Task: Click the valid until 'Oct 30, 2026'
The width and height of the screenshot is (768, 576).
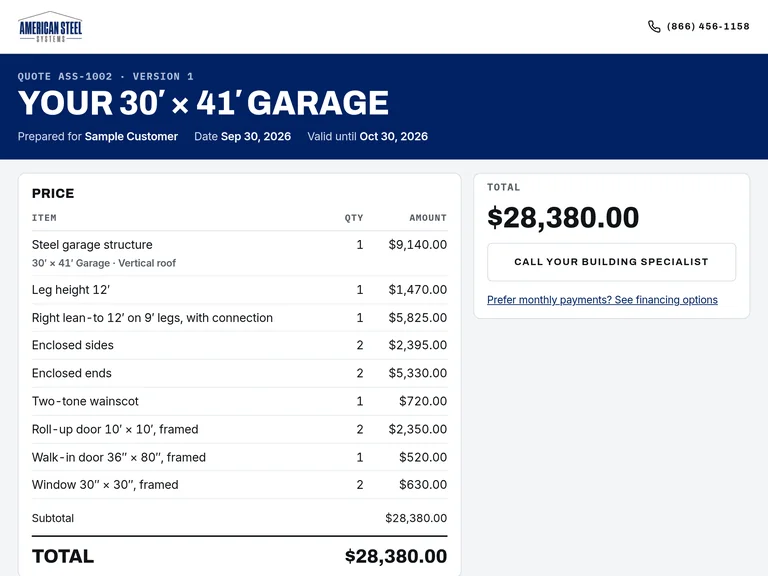Action: pyautogui.click(x=393, y=137)
